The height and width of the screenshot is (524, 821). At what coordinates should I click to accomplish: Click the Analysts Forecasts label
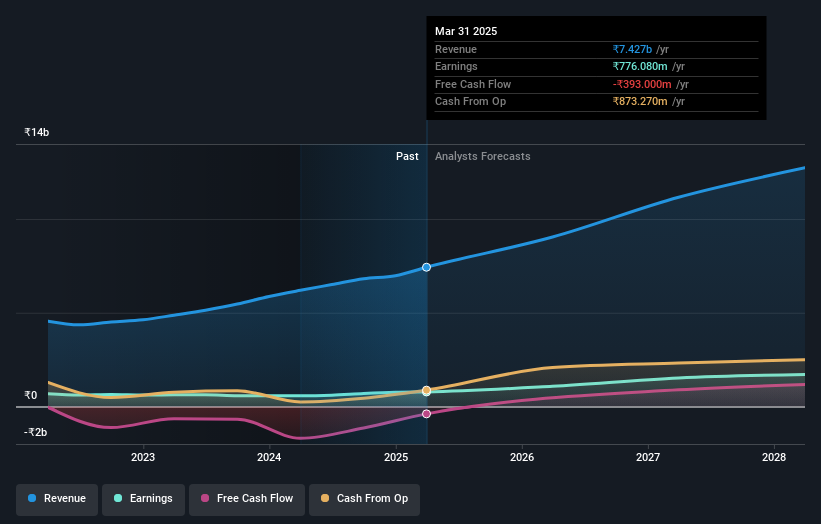coord(483,156)
